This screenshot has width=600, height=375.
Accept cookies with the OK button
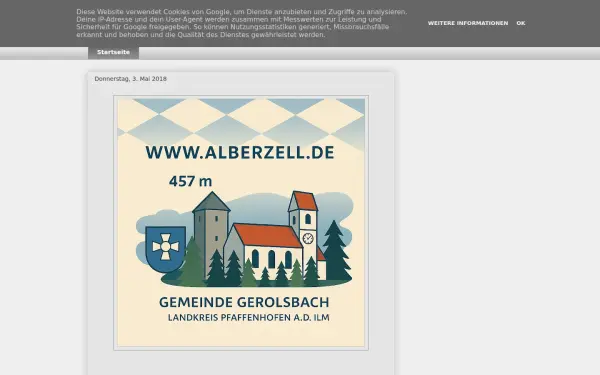click(x=520, y=23)
